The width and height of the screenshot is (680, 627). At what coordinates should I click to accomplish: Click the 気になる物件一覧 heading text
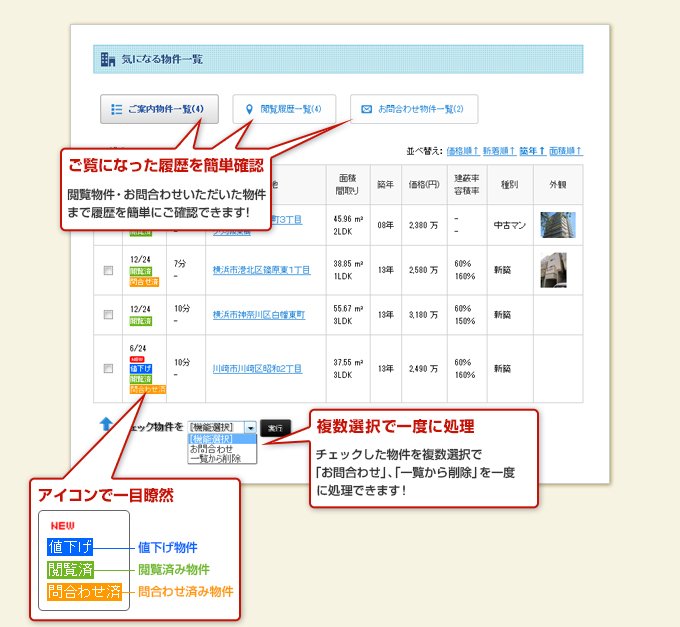162,59
